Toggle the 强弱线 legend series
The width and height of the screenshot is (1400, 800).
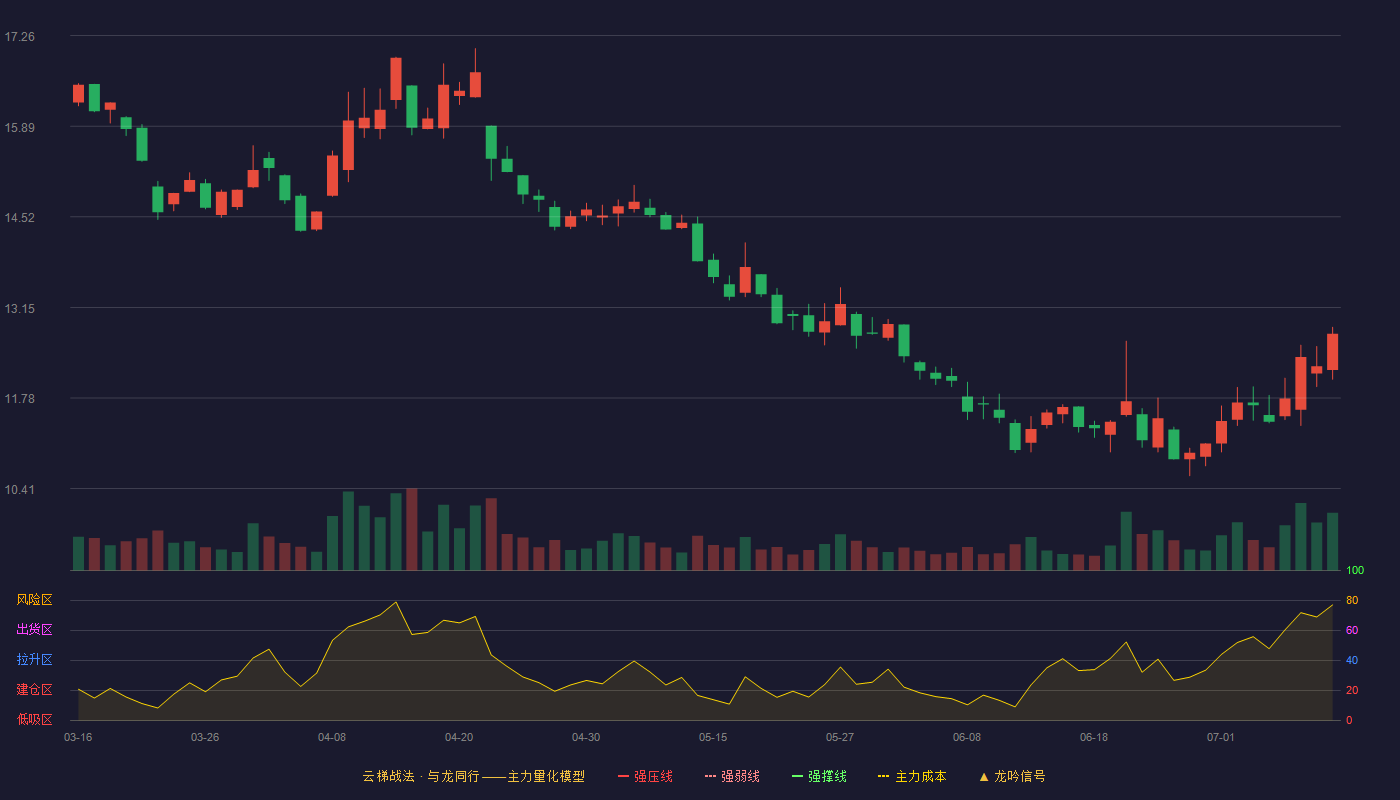pos(732,776)
